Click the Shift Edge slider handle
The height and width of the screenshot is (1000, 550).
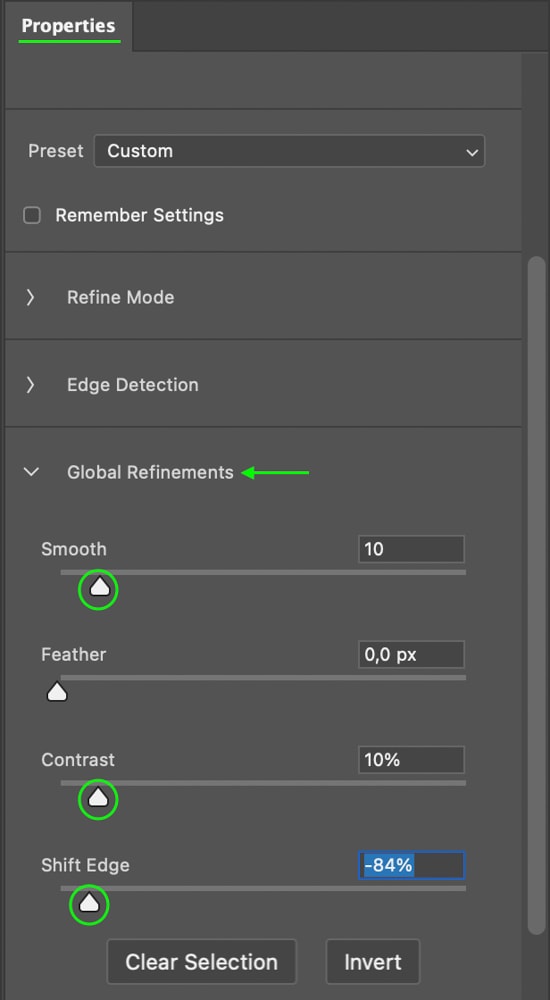point(89,902)
